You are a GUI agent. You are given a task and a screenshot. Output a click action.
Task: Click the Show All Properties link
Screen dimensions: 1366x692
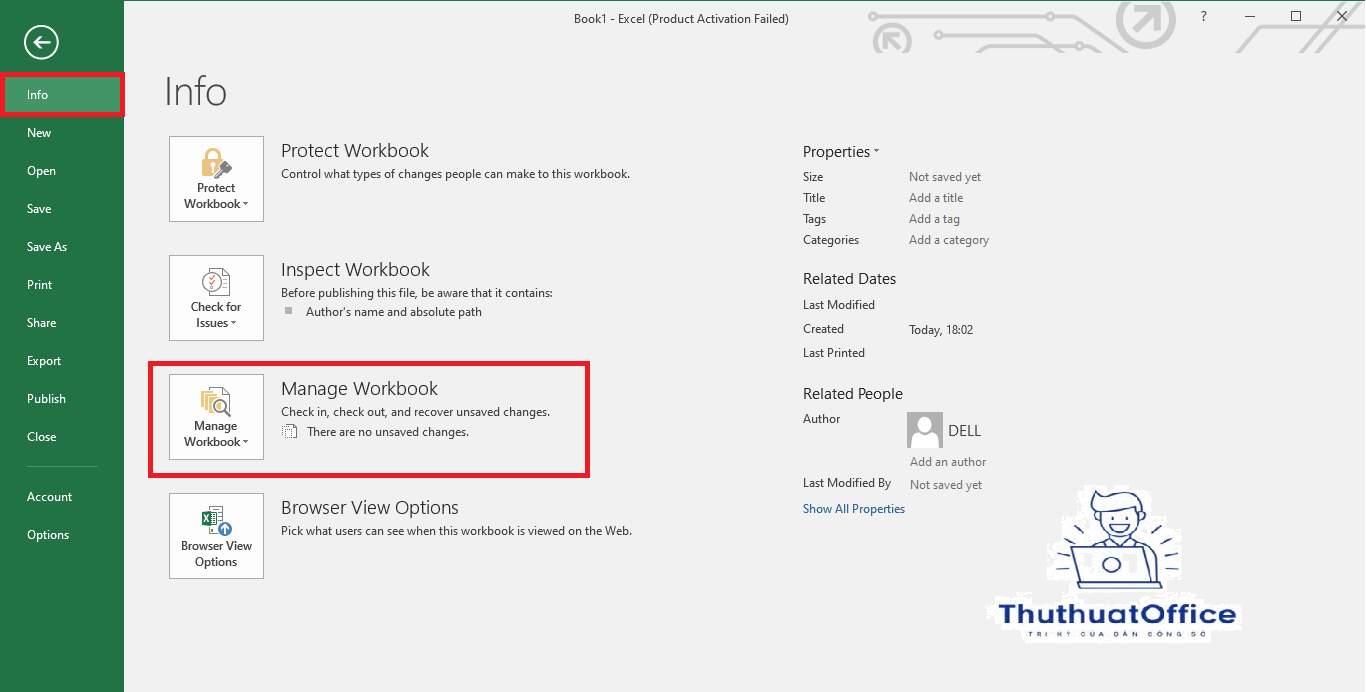tap(854, 509)
